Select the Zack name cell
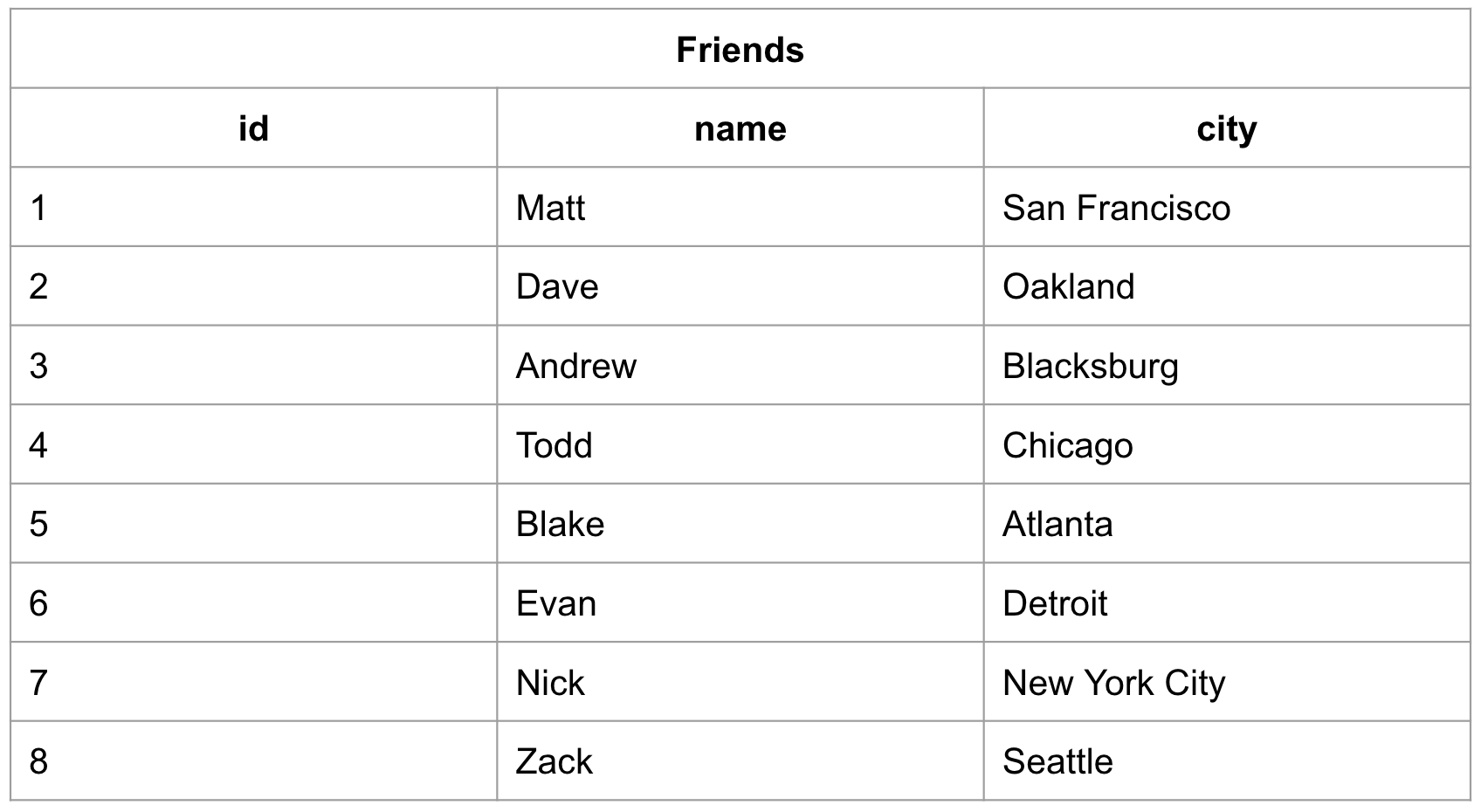Image resolution: width=1481 pixels, height=812 pixels. pos(554,761)
